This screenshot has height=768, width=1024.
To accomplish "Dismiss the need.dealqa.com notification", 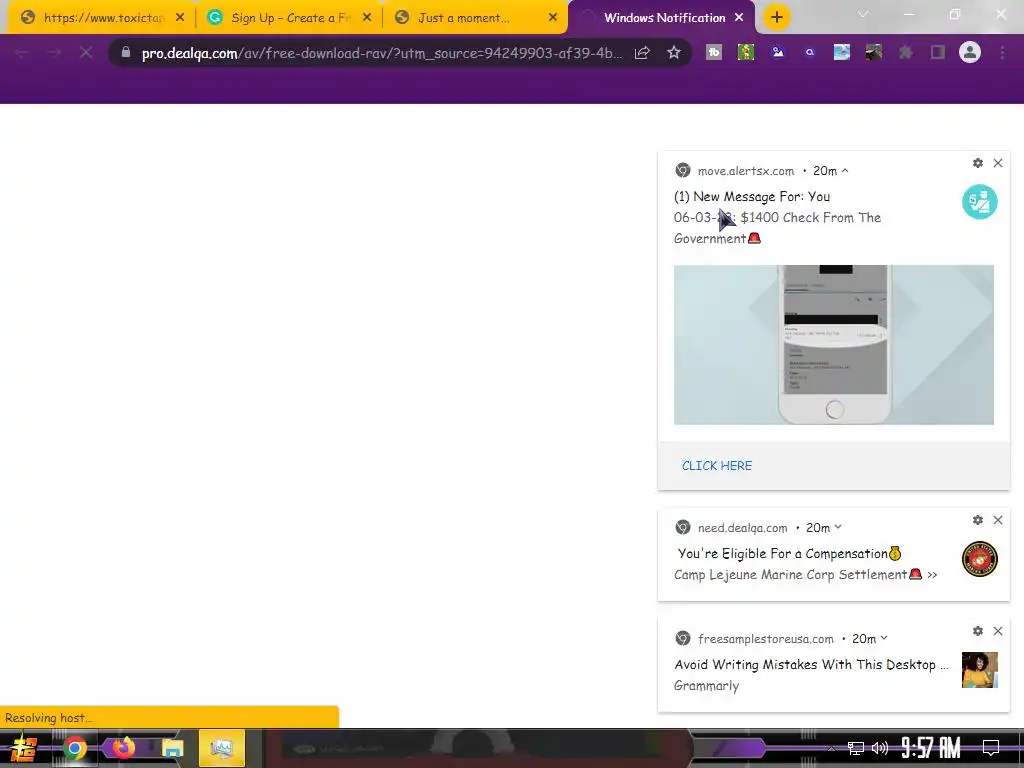I will point(998,520).
